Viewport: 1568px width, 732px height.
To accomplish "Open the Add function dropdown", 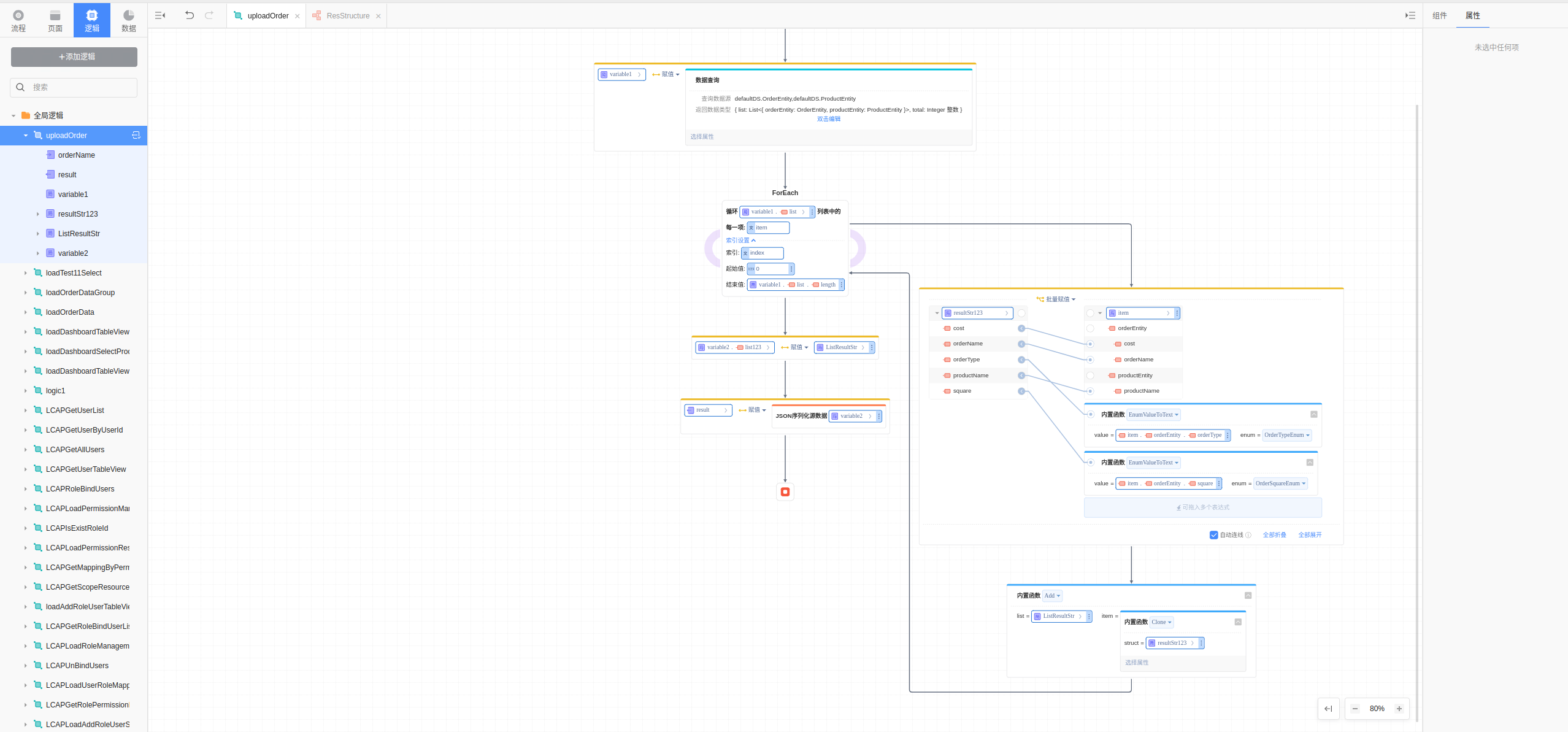I will tap(1052, 596).
